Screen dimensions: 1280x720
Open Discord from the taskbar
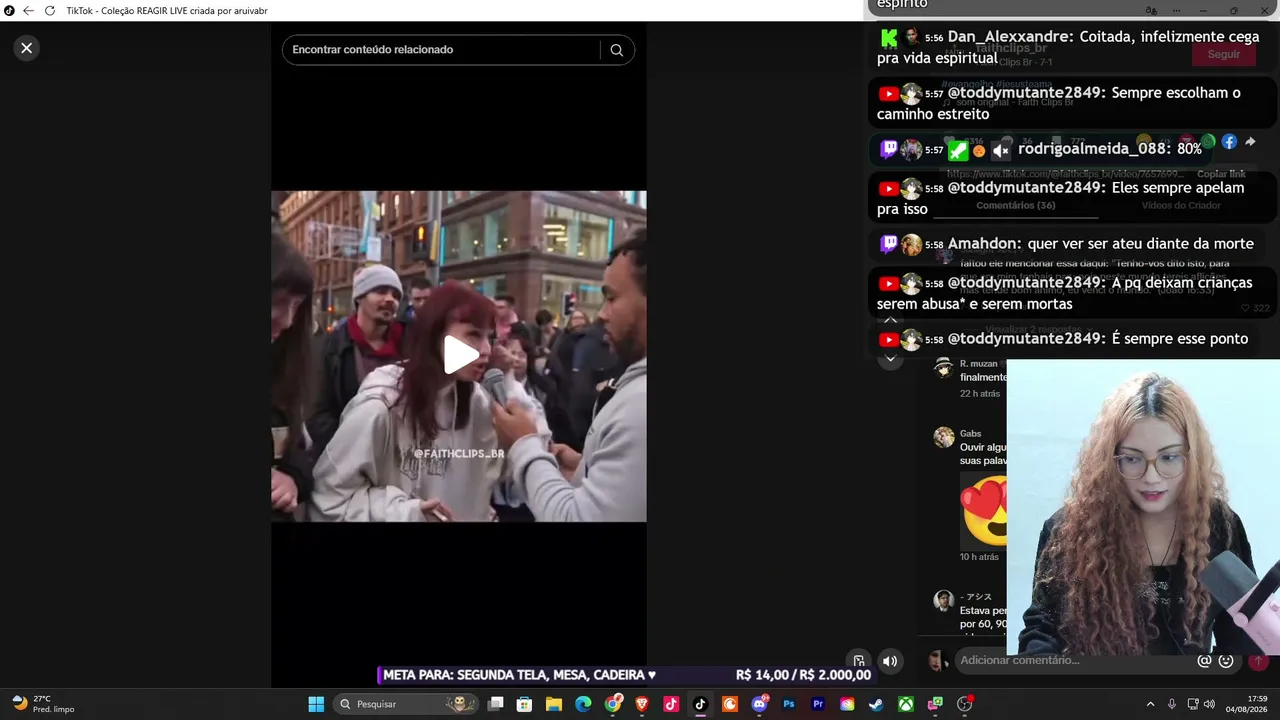pos(759,704)
